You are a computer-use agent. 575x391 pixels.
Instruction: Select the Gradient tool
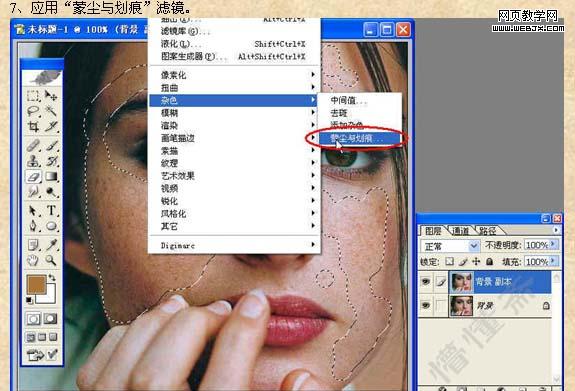pyautogui.click(x=51, y=176)
